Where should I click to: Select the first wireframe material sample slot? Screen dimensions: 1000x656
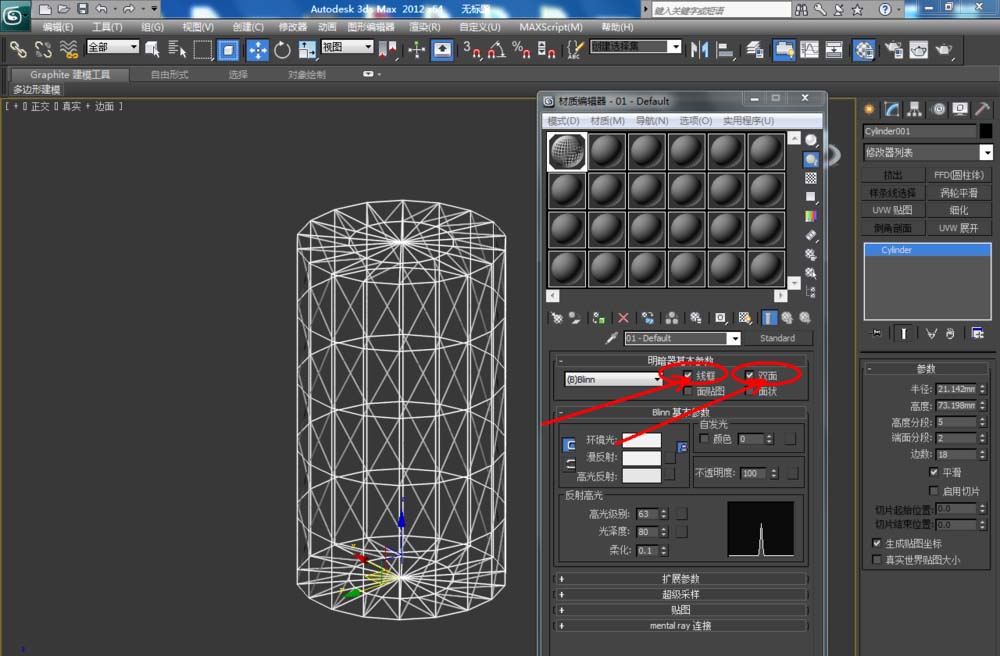pyautogui.click(x=567, y=152)
